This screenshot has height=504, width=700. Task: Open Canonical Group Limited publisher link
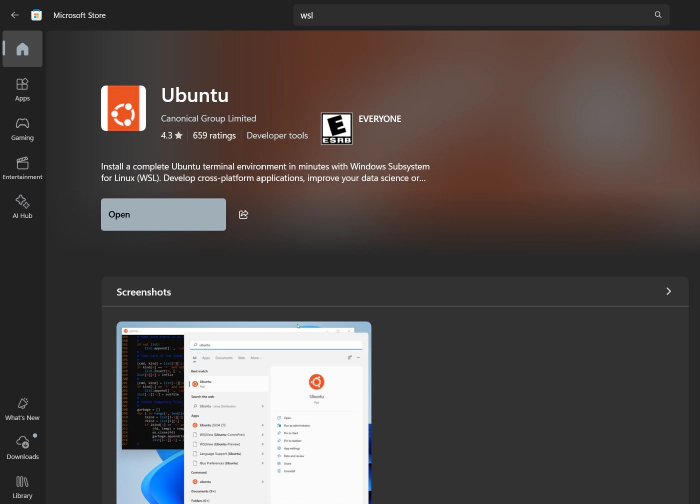(208, 118)
